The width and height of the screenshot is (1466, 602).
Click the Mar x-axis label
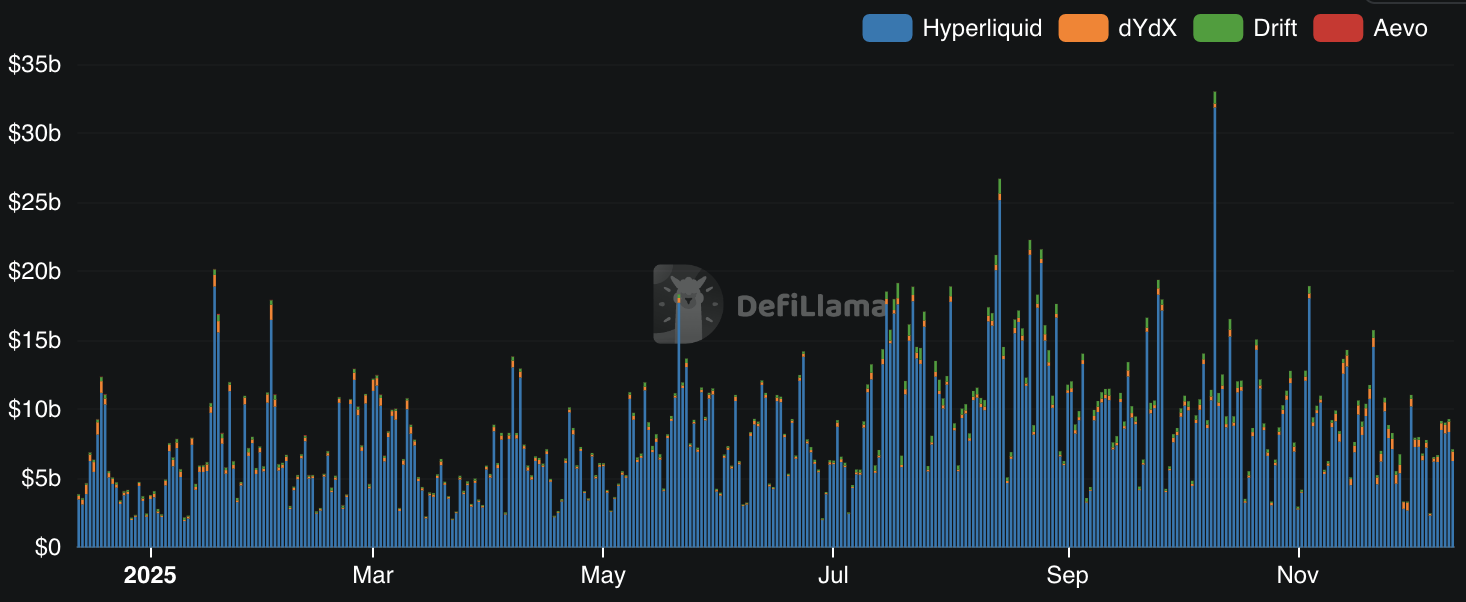373,576
